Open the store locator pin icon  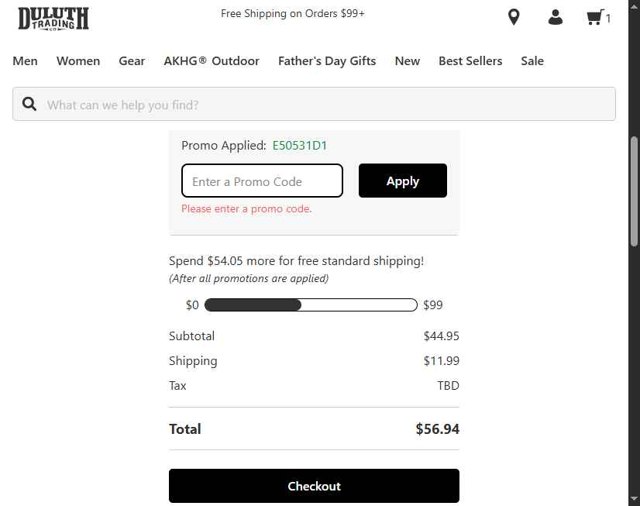pyautogui.click(x=514, y=17)
